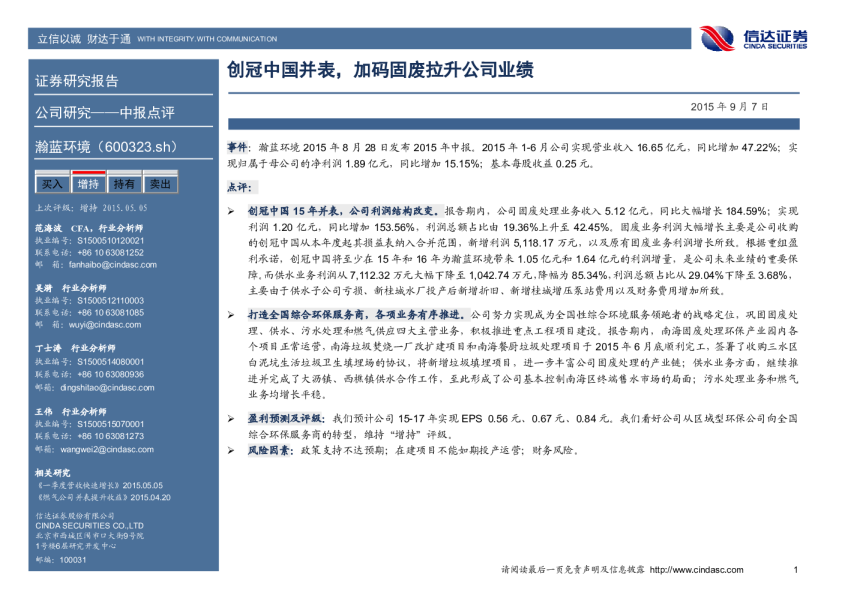Screen dimensions: 842x595
Task: Click the arrow bullet before 打造全国综合环保服务商
Action: coord(231,314)
